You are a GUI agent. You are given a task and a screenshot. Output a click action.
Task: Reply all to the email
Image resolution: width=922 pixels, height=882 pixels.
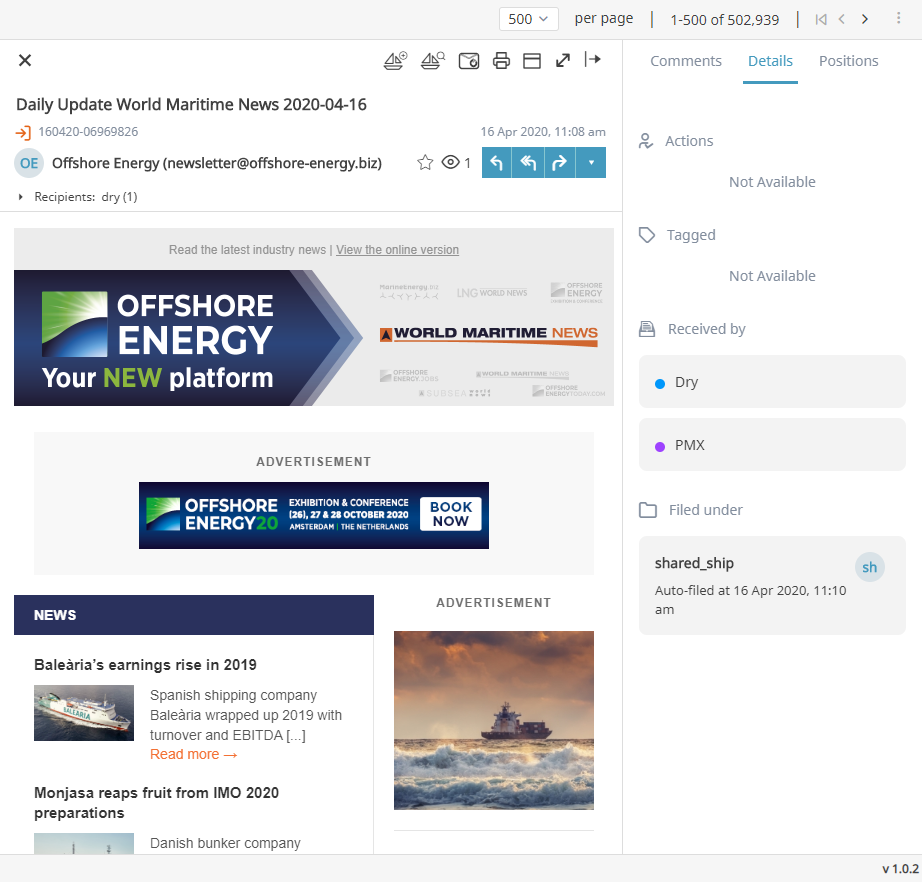coord(528,162)
